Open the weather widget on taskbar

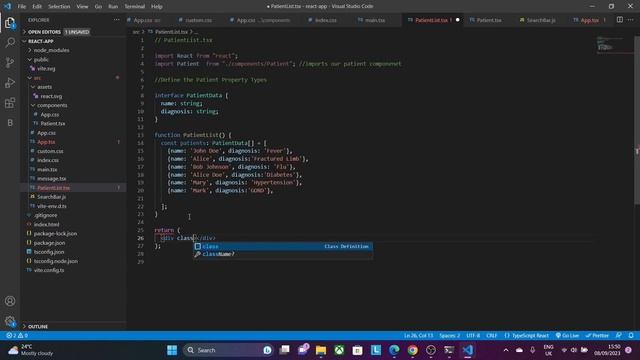coord(31,350)
